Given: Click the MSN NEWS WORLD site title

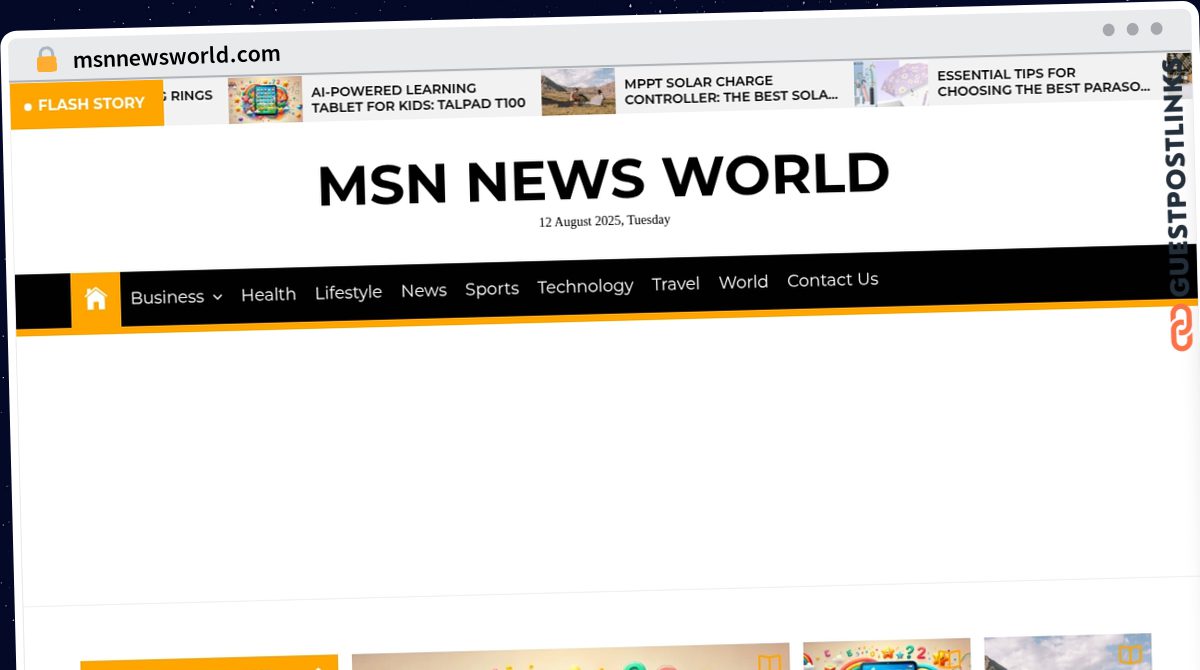Looking at the screenshot, I should [x=603, y=178].
